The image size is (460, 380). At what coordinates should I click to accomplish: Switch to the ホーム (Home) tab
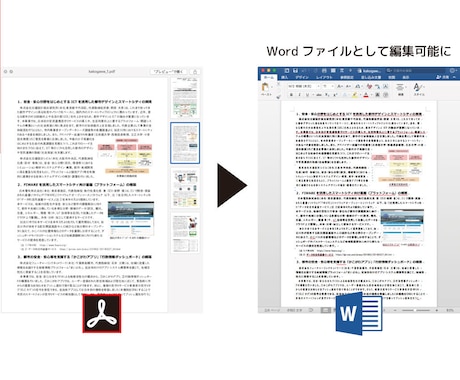click(269, 77)
